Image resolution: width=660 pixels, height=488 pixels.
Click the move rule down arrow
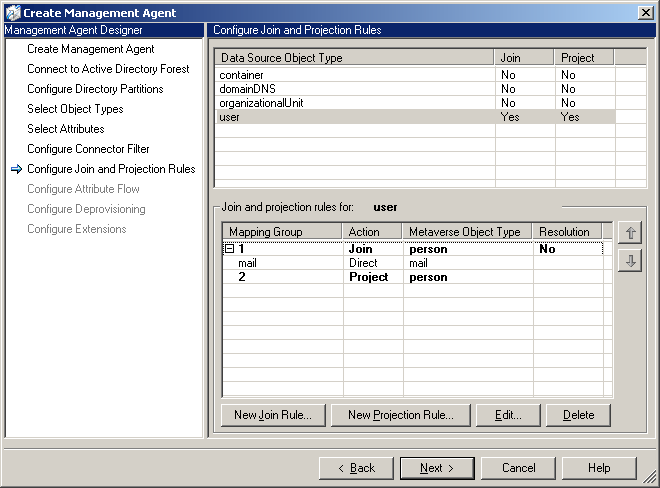point(630,261)
